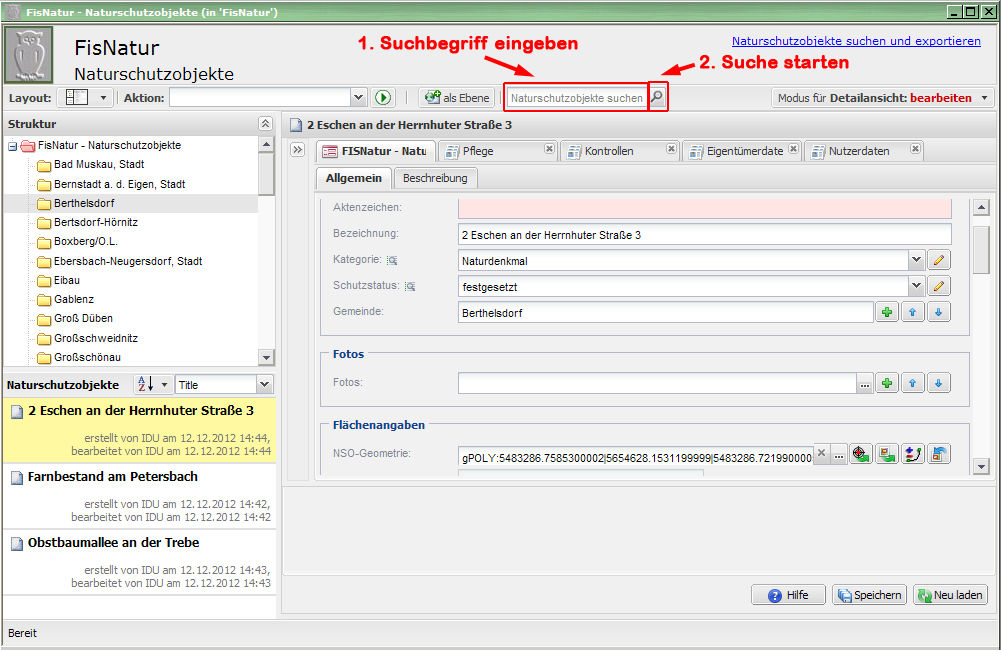
Task: Open the Kontrollen tab
Action: click(610, 151)
